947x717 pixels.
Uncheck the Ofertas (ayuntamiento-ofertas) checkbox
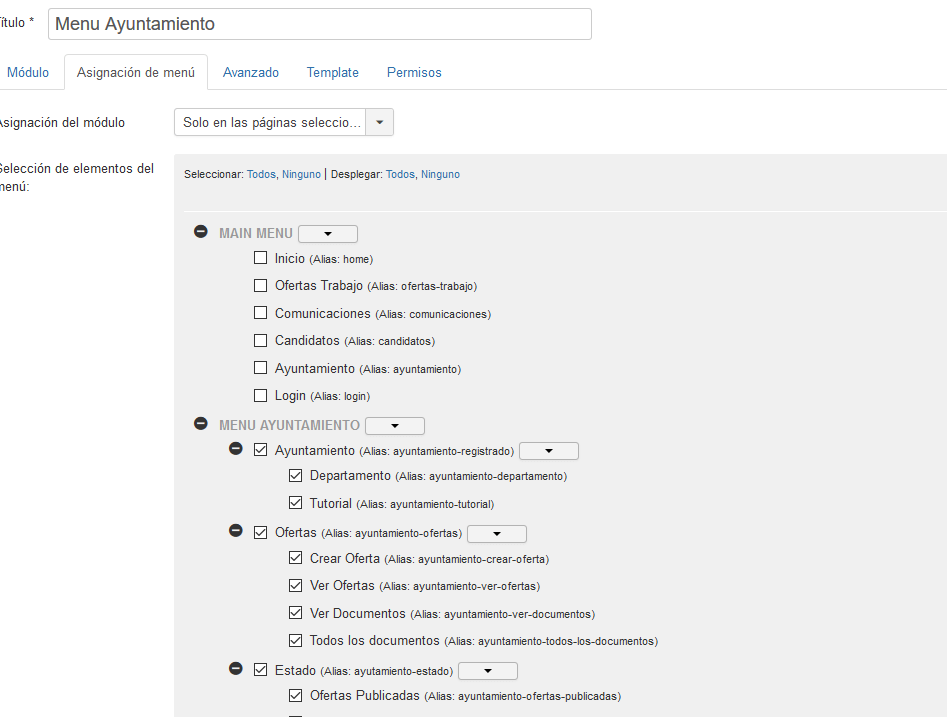[x=260, y=532]
